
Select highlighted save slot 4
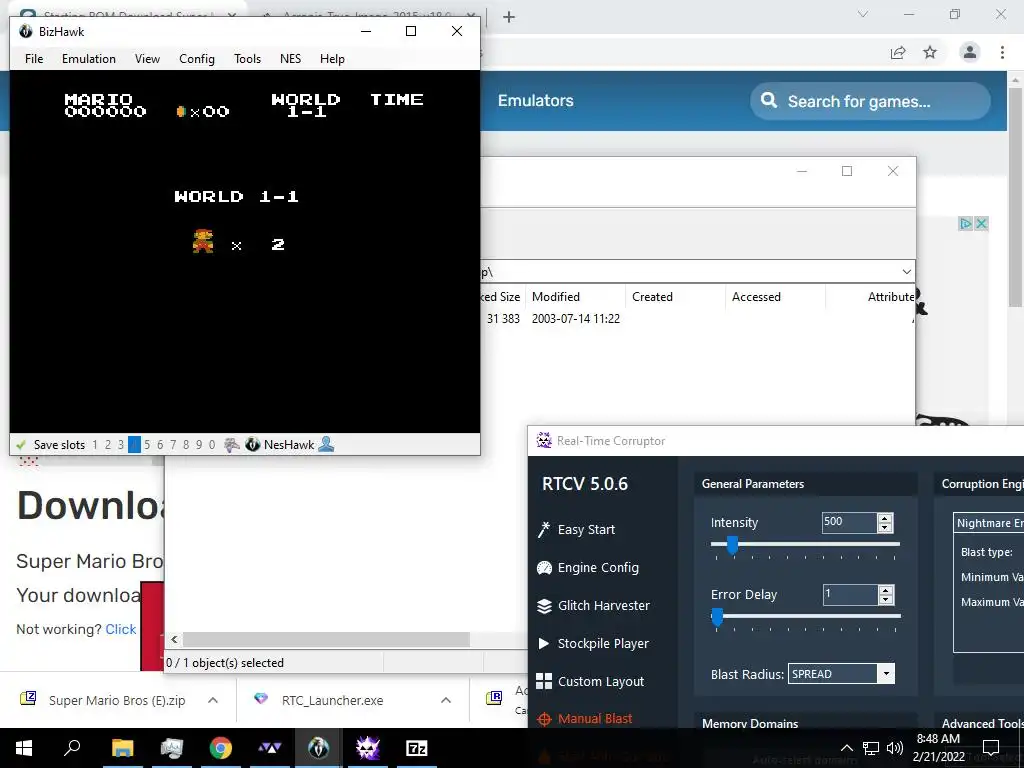click(x=134, y=445)
